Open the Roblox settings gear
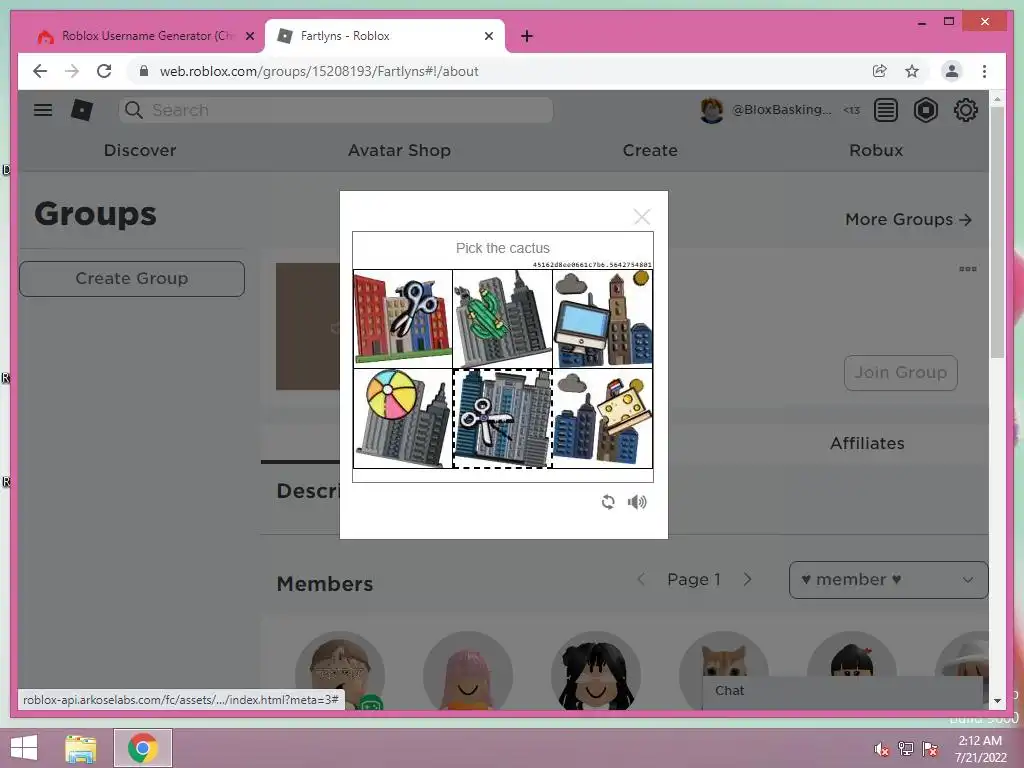 pyautogui.click(x=965, y=110)
